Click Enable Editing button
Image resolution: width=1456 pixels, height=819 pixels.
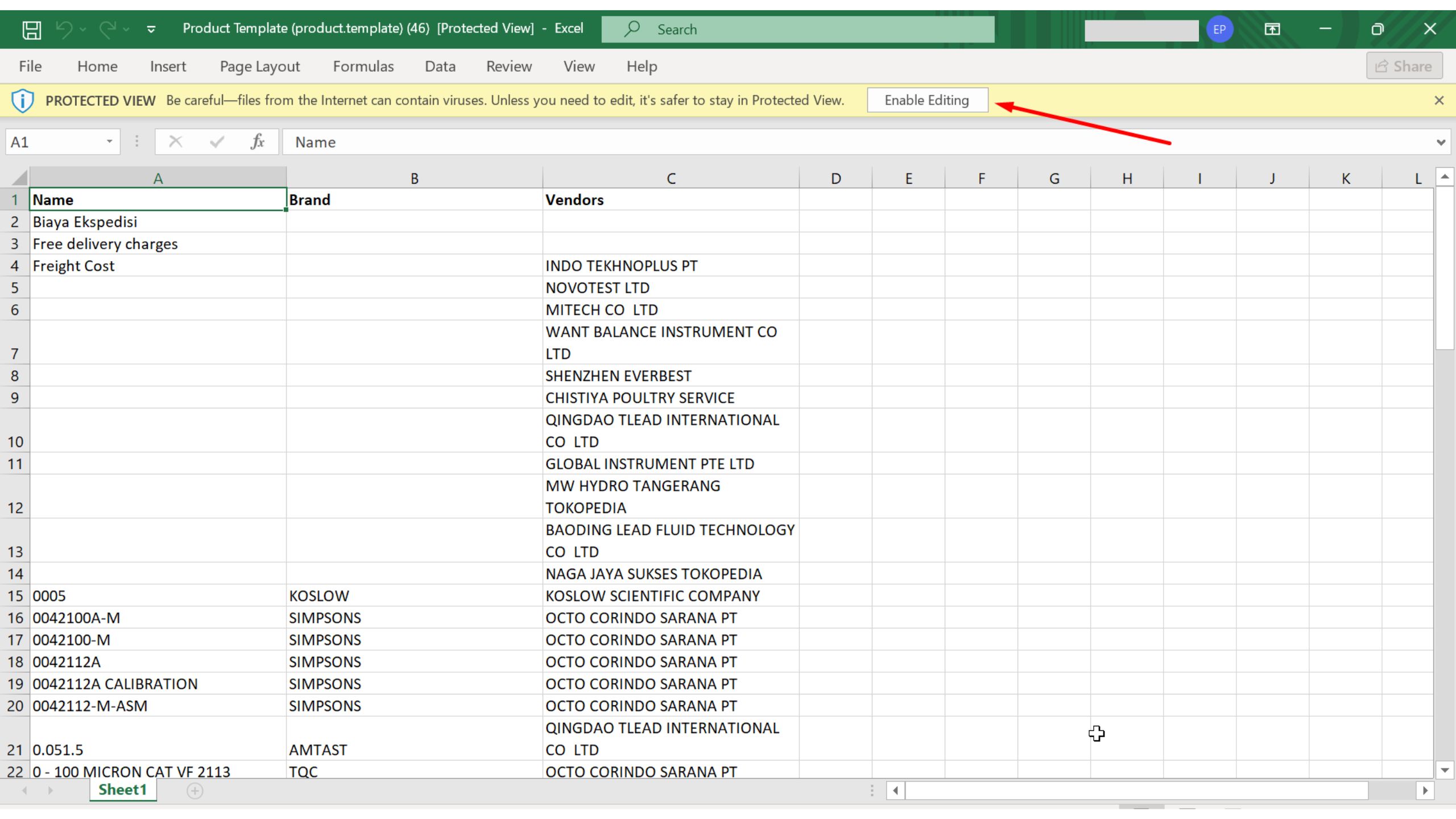coord(927,100)
